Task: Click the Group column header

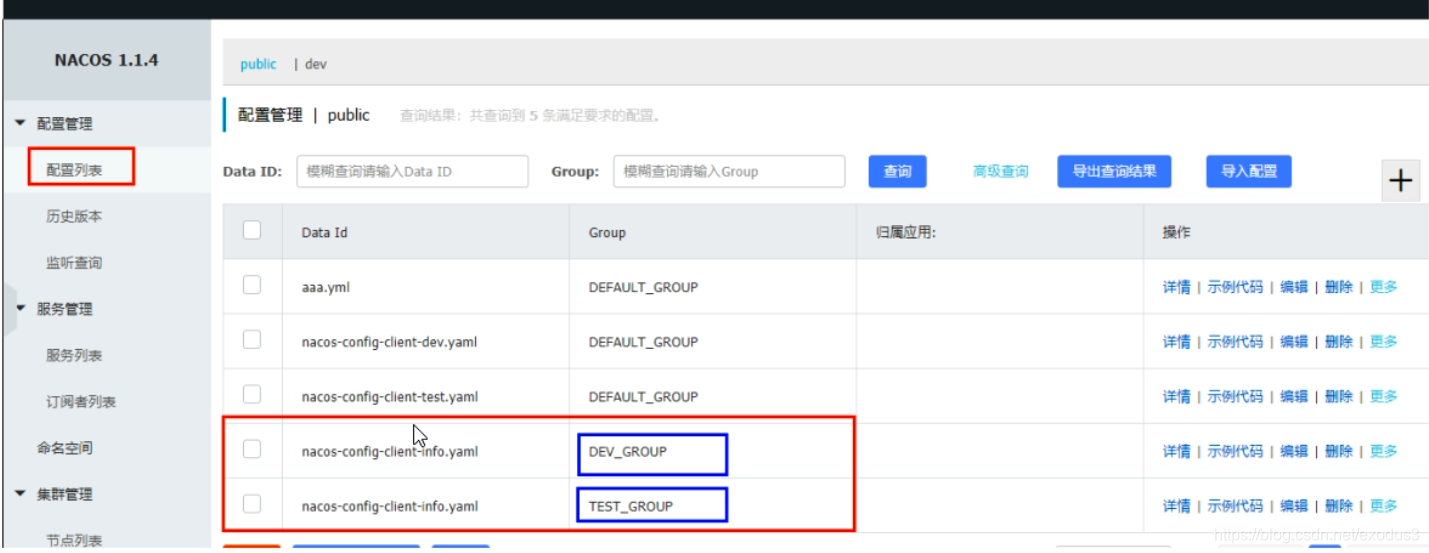Action: 607,232
